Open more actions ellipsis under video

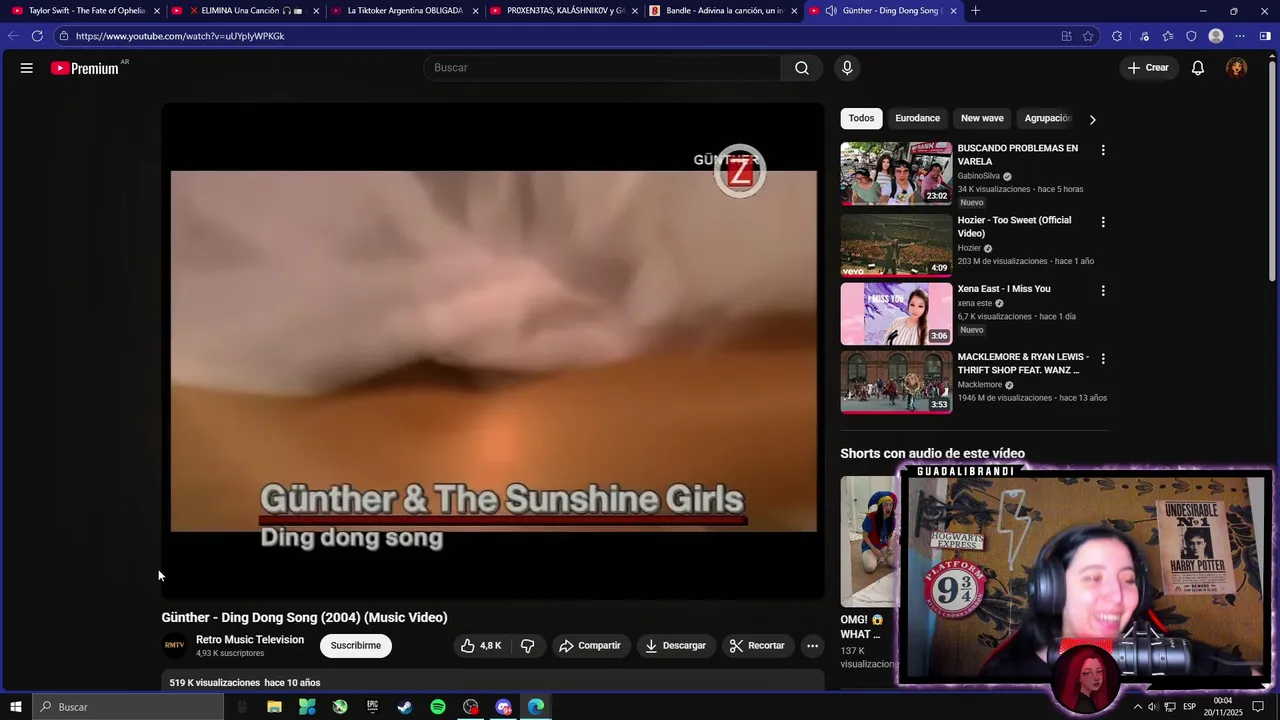[812, 646]
